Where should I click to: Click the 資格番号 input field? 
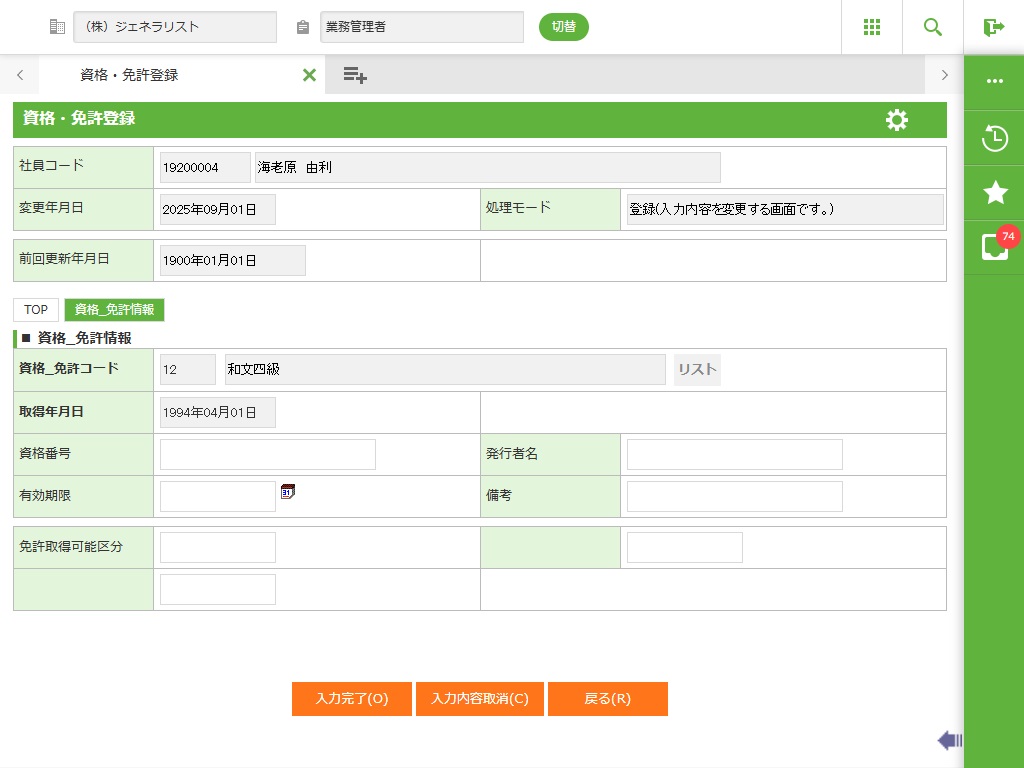pyautogui.click(x=267, y=454)
